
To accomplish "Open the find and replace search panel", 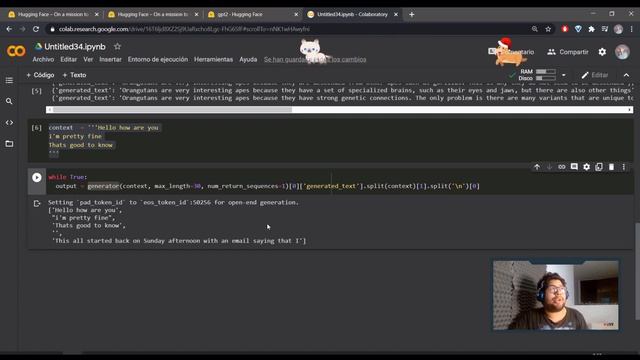I will click(x=9, y=101).
